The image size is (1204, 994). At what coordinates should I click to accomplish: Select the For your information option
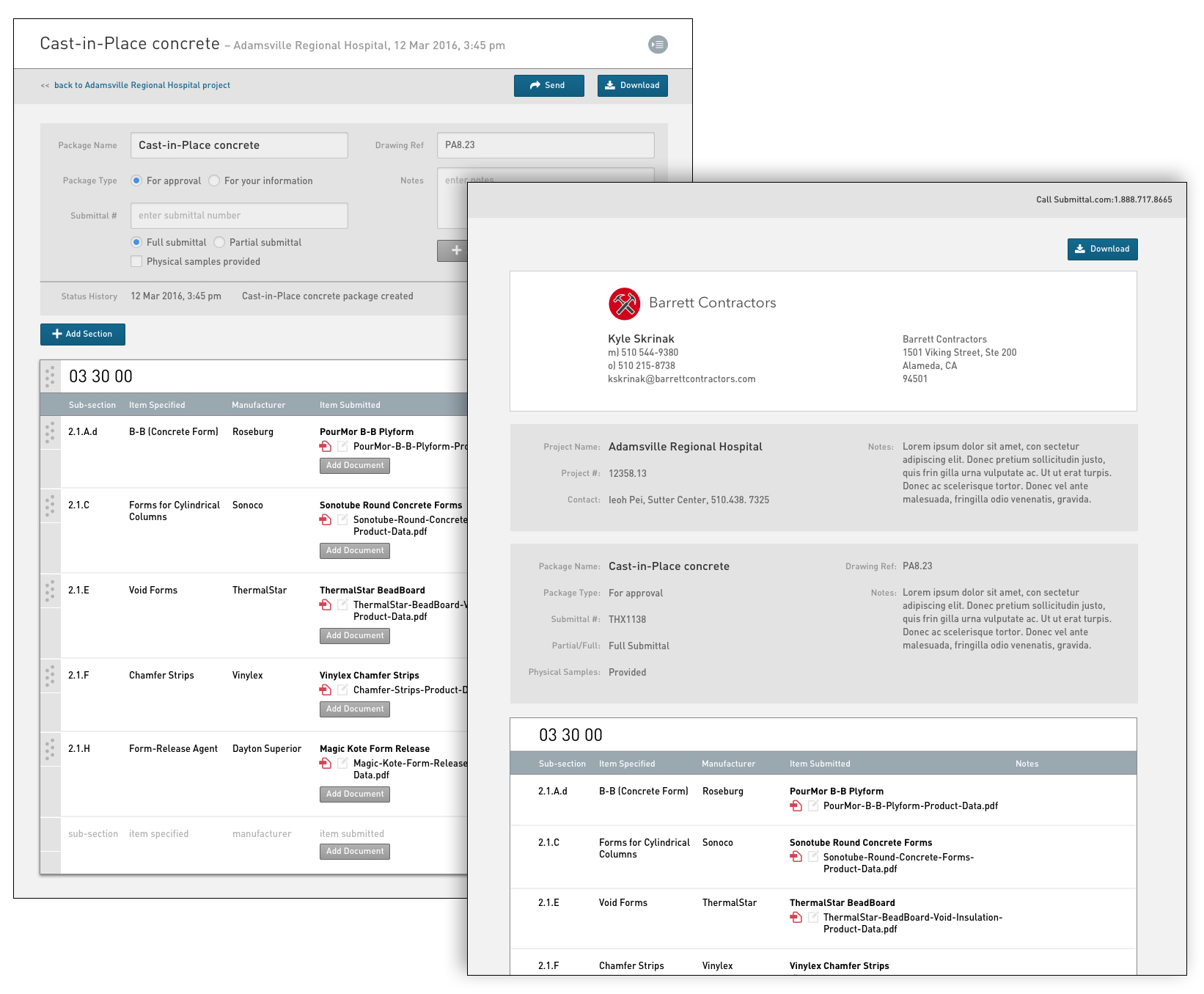coord(214,180)
